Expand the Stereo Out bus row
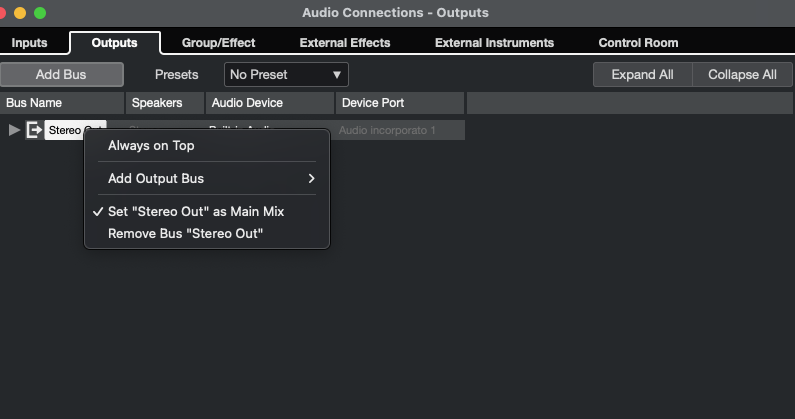Screen dimensions: 795x419 point(14,130)
